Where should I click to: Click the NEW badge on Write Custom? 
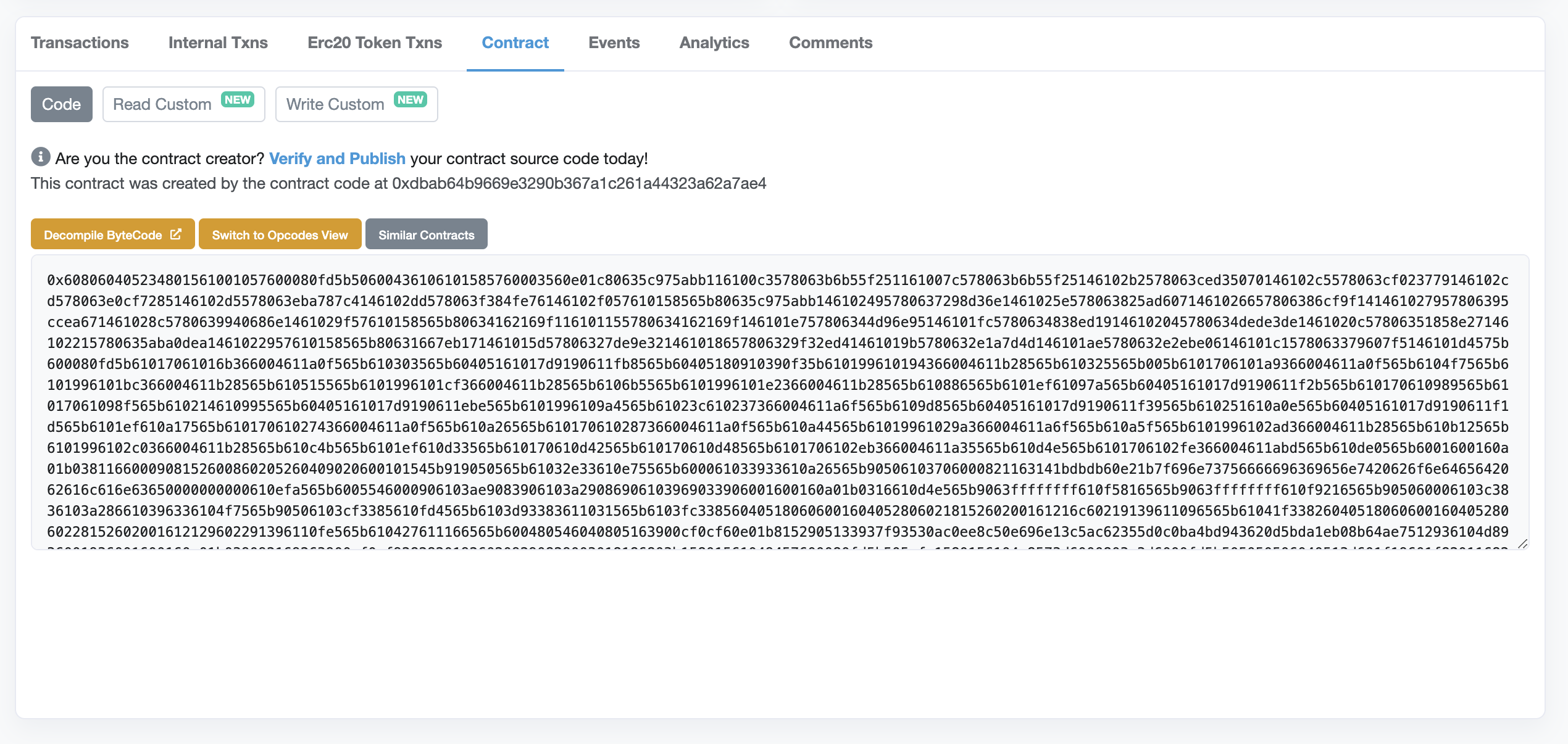point(411,100)
